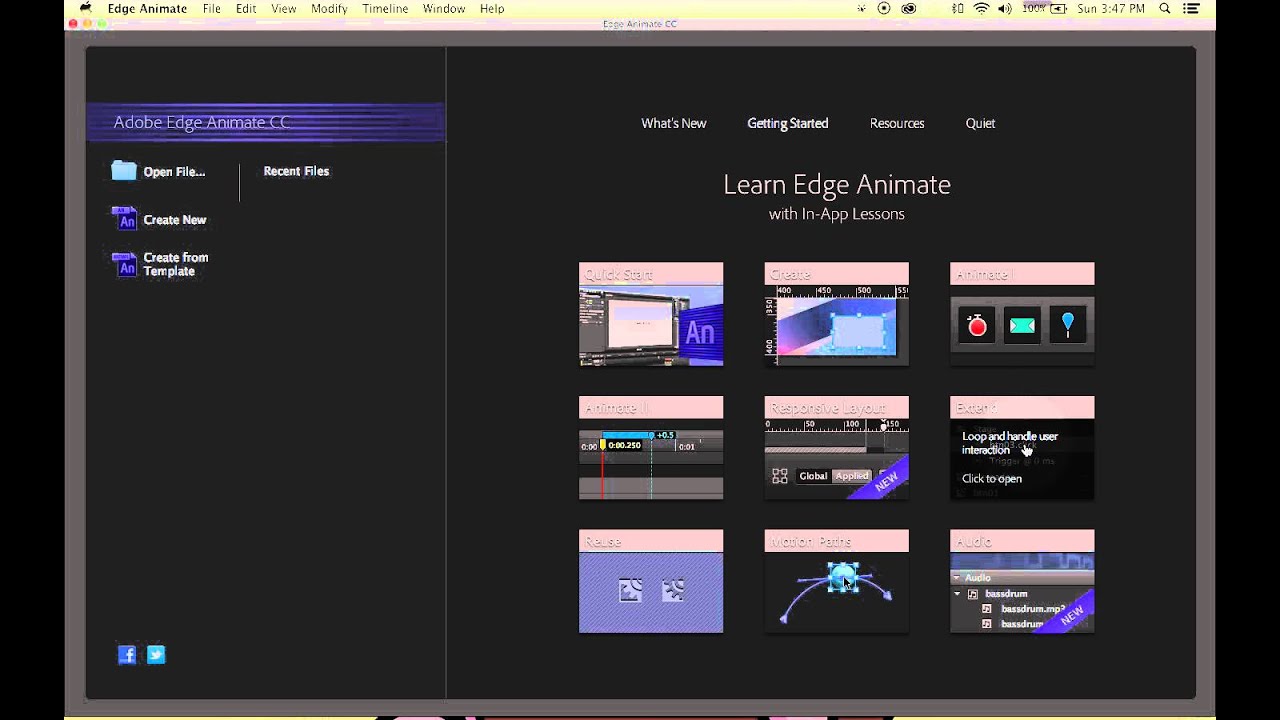Open the Modify menu

click(329, 8)
